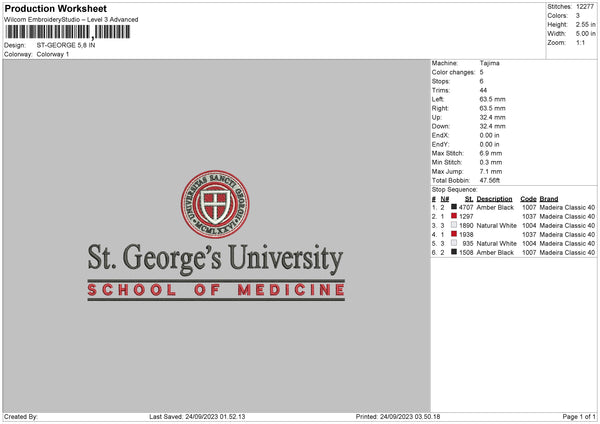Click the 'Production Worksheet' title
Viewport: 600px width, 424px height.
[x=55, y=8]
